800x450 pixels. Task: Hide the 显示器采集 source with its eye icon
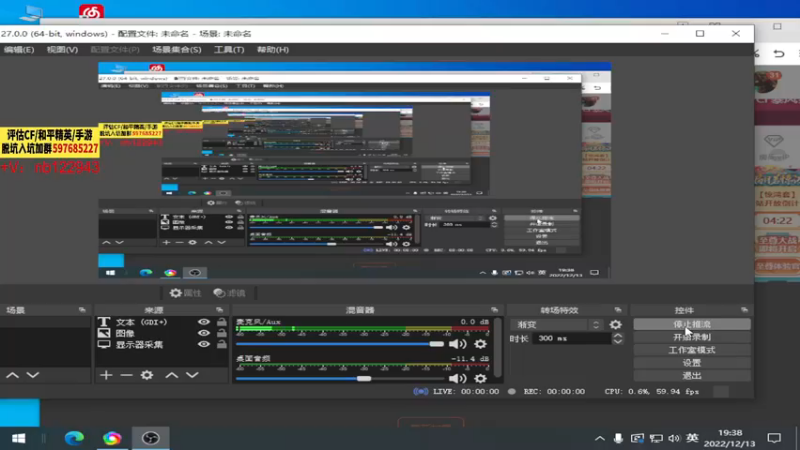[204, 344]
